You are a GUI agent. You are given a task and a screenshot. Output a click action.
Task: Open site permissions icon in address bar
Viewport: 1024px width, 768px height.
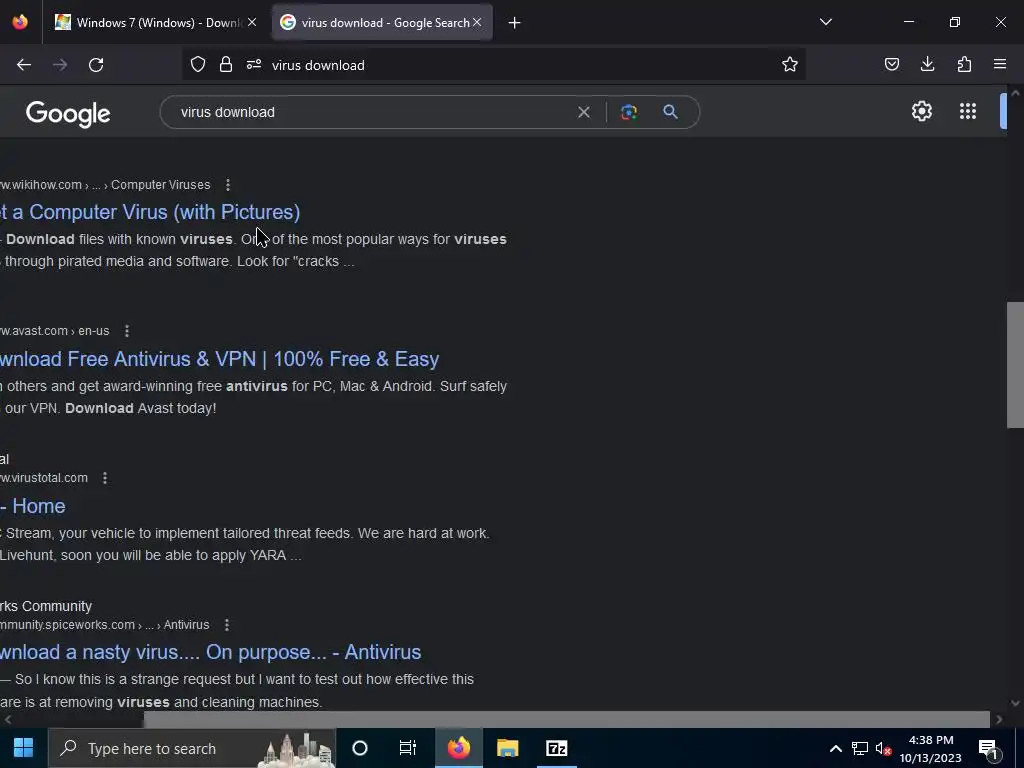[254, 64]
